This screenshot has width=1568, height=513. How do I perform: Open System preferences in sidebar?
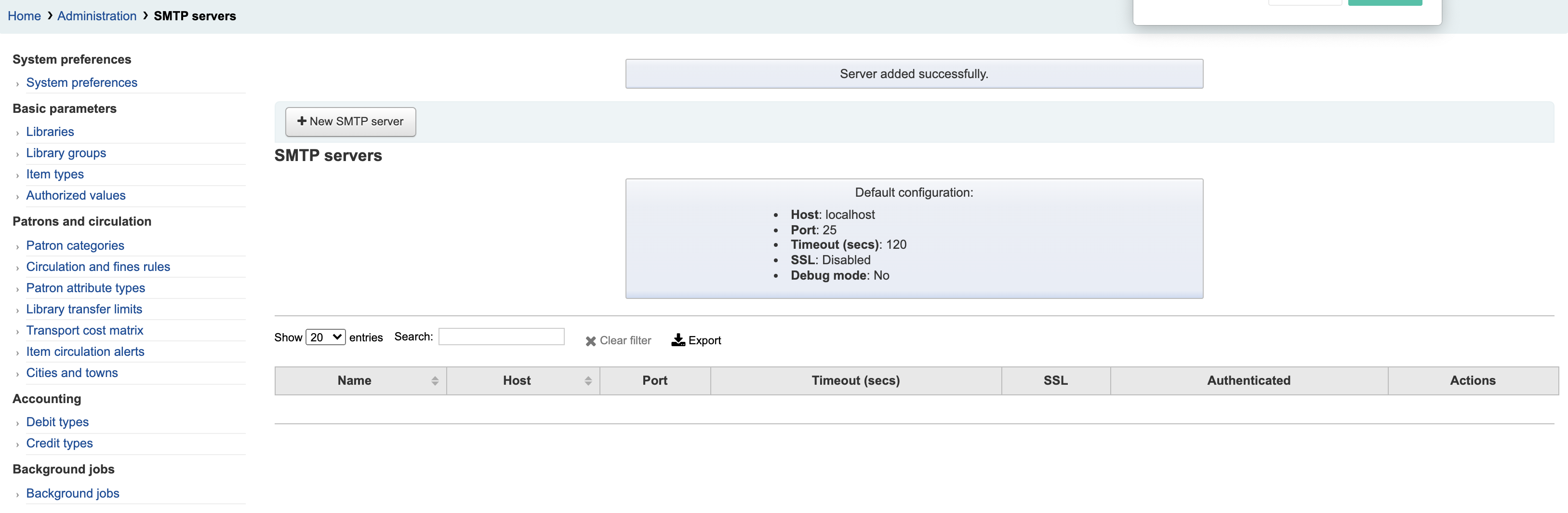click(x=81, y=82)
